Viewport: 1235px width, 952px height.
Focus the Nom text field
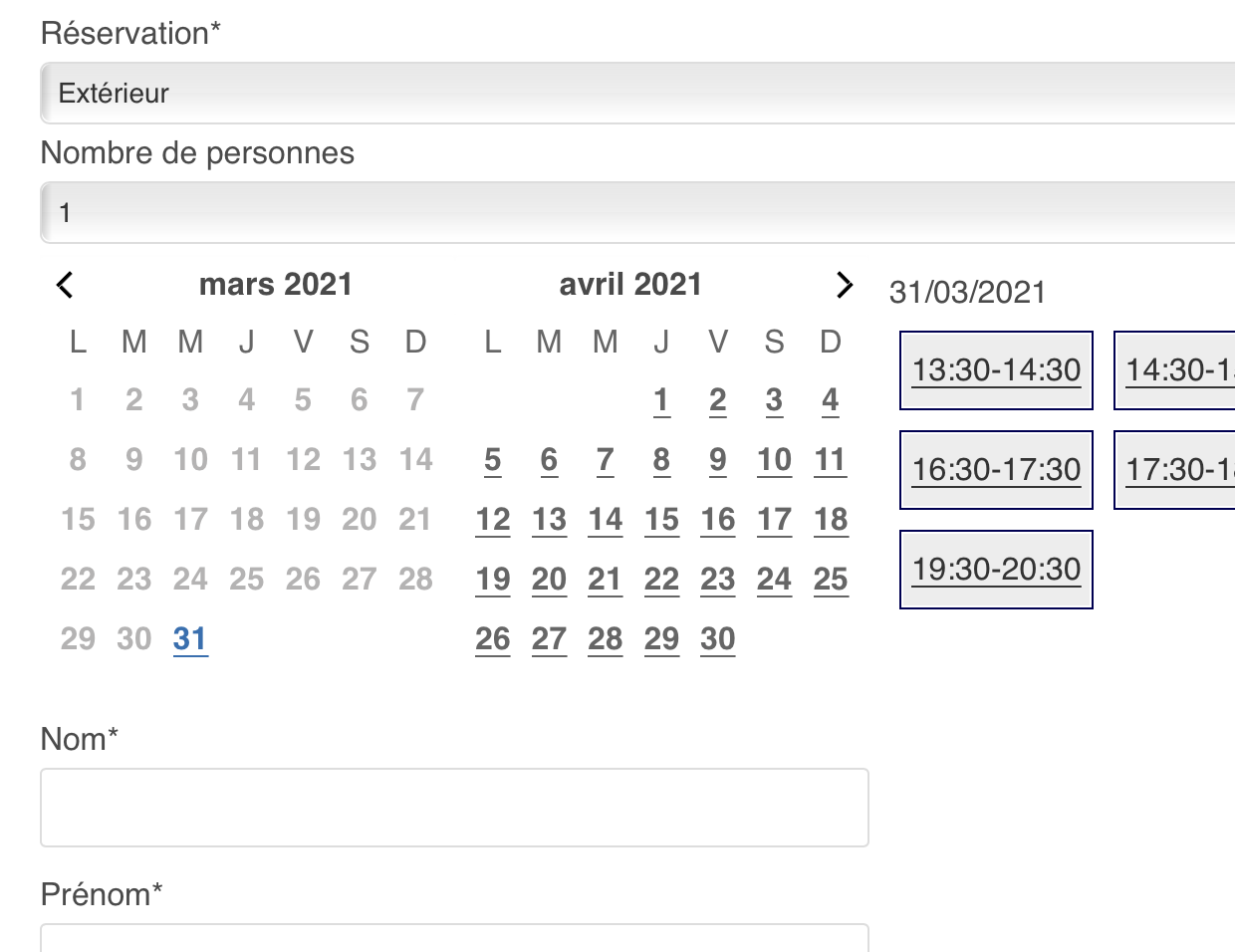454,808
